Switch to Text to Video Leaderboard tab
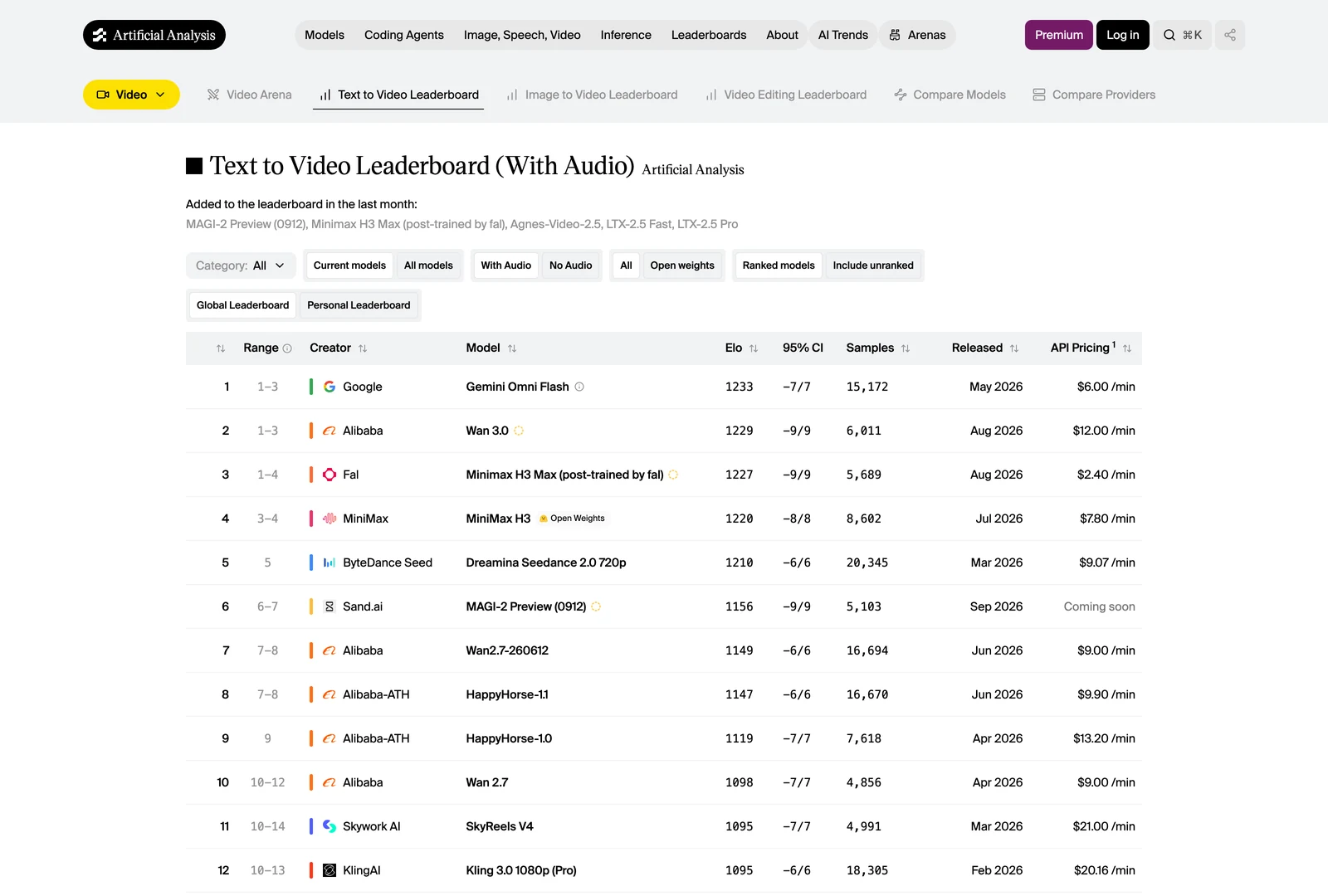 (x=398, y=95)
